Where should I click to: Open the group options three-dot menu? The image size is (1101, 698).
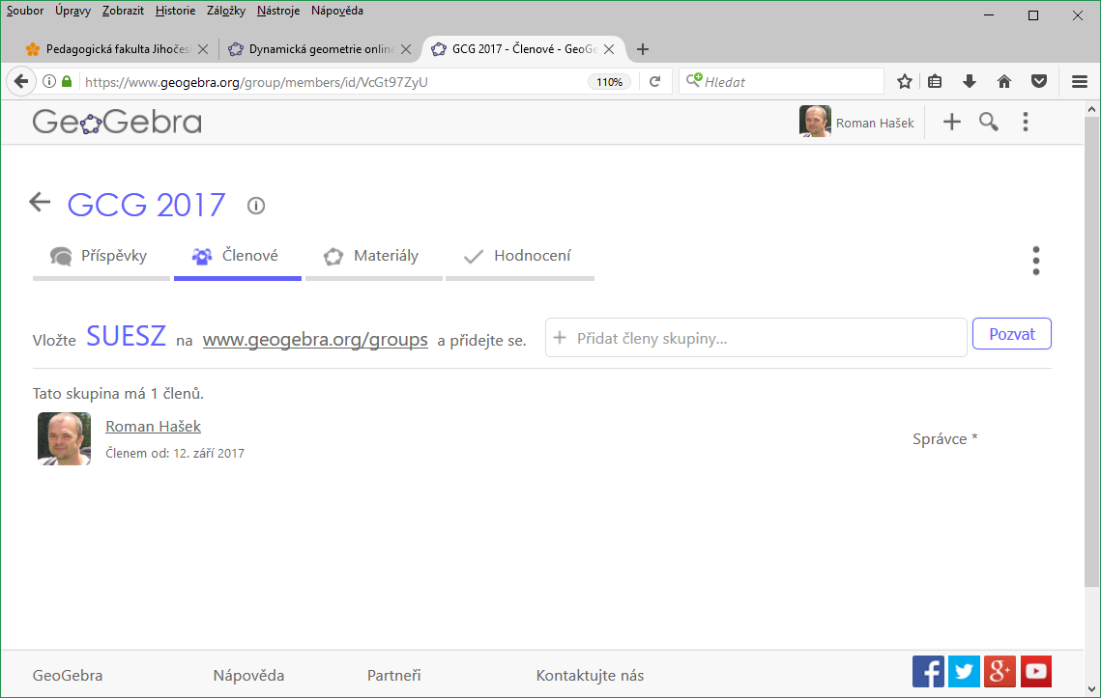pyautogui.click(x=1036, y=261)
